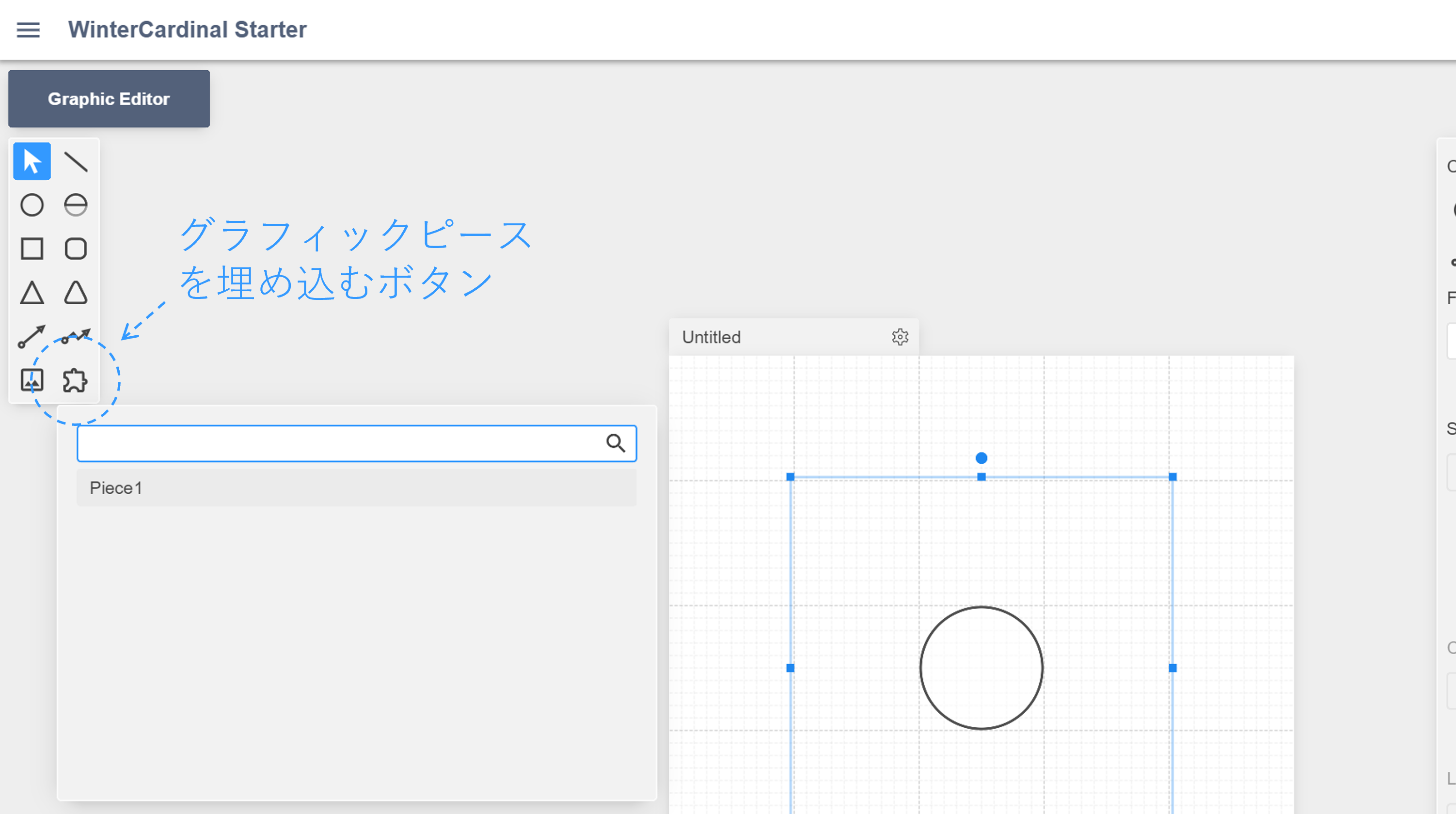The height and width of the screenshot is (814, 1456).
Task: Select the circle shape tool
Action: click(x=32, y=204)
